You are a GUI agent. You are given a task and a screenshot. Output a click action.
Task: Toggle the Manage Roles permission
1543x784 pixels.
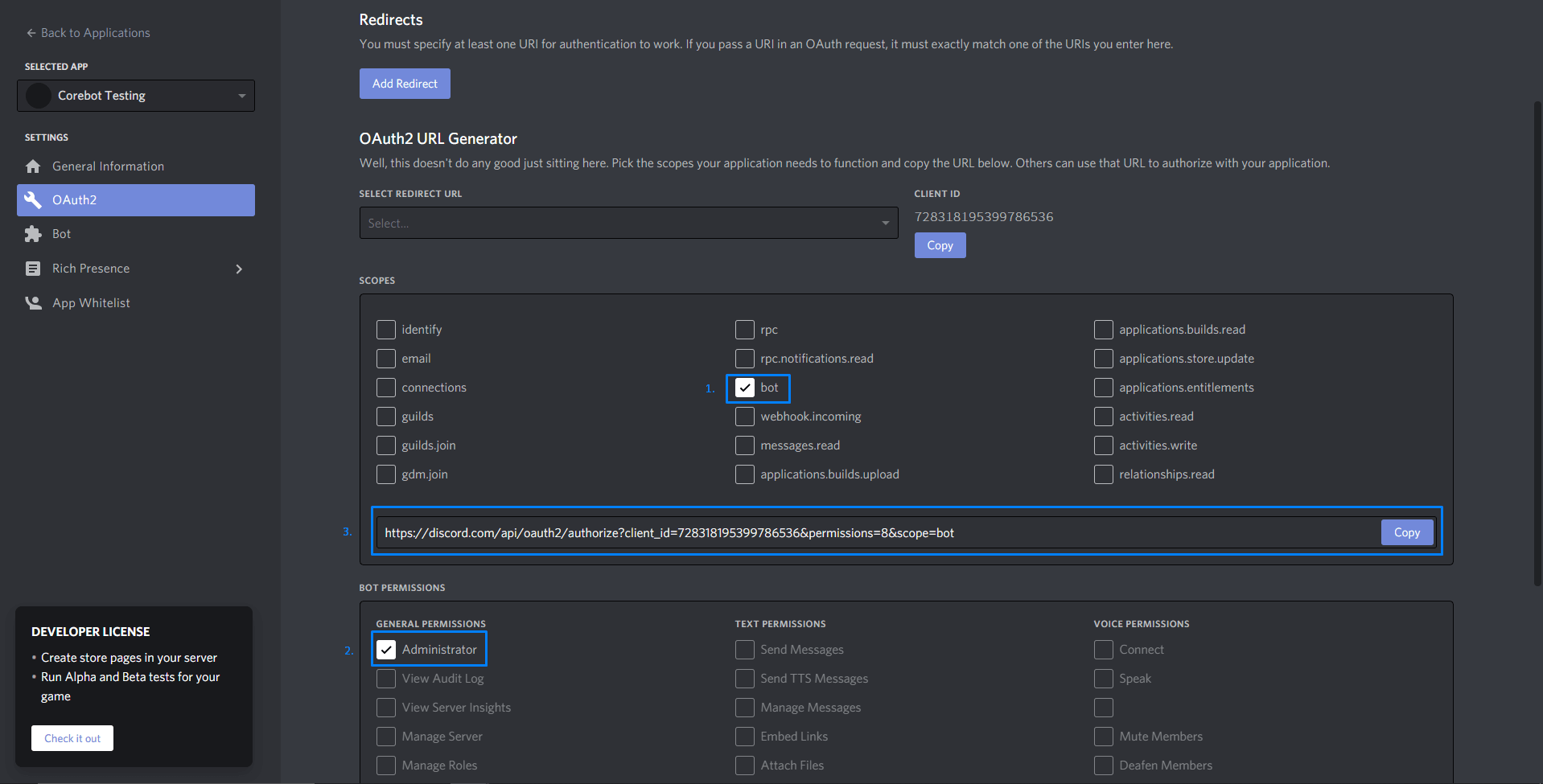click(386, 766)
